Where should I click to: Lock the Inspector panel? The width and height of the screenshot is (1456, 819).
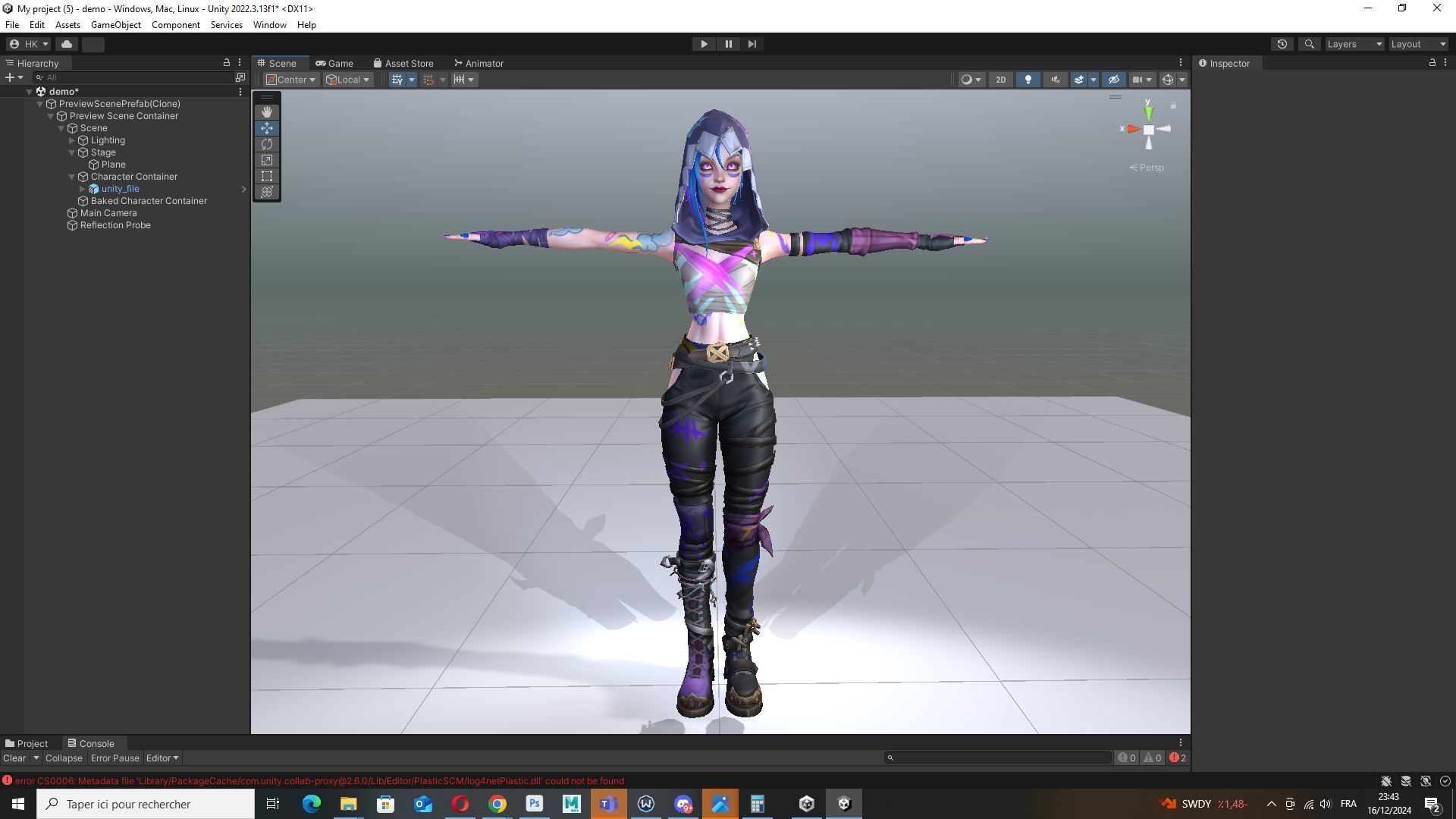click(1432, 63)
